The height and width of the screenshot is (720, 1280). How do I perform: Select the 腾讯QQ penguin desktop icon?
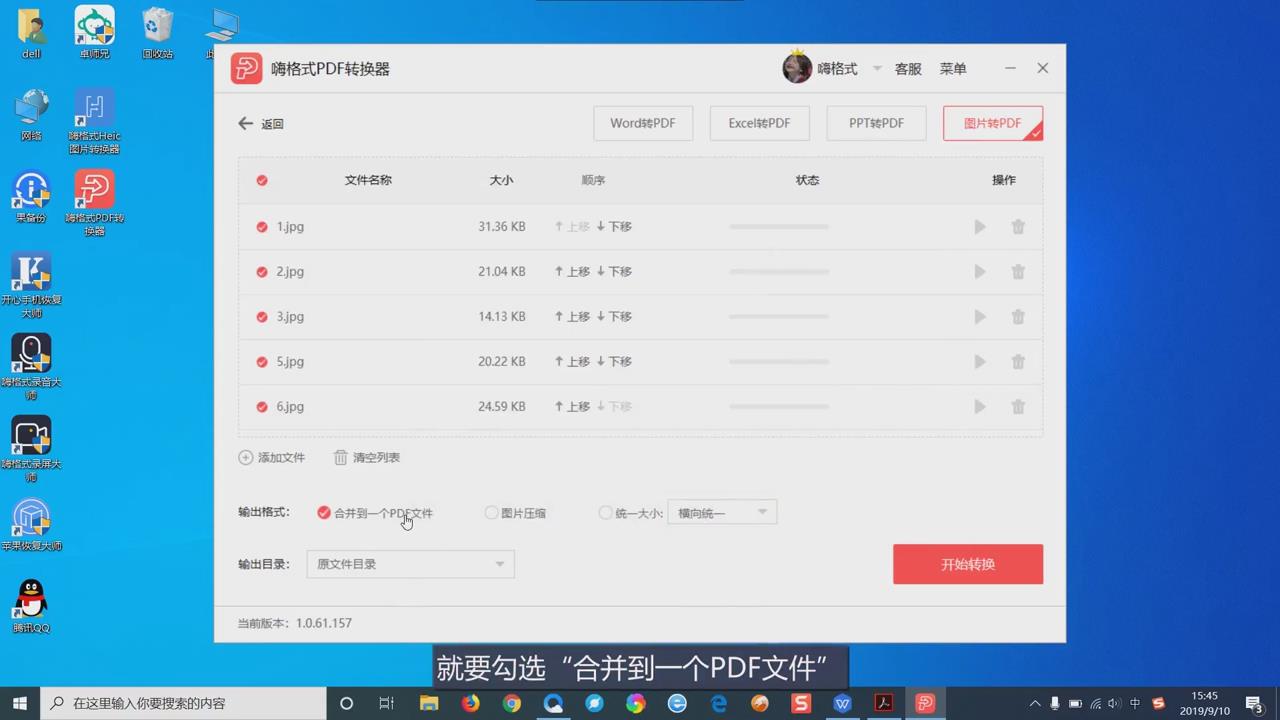31,606
